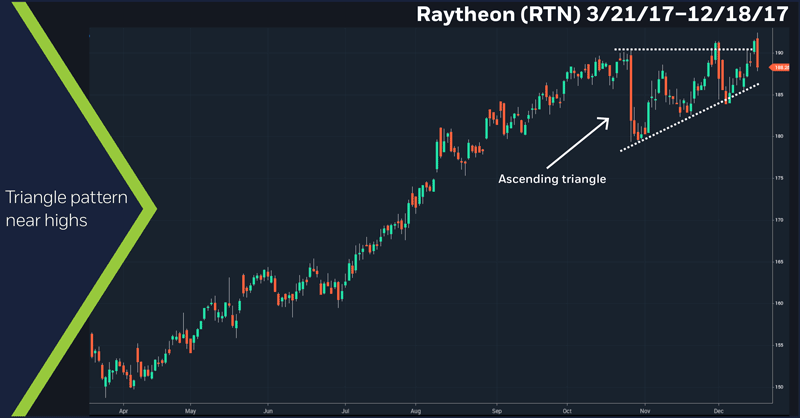This screenshot has width=800, height=418.
Task: Select the May label on the time axis
Action: [x=190, y=410]
